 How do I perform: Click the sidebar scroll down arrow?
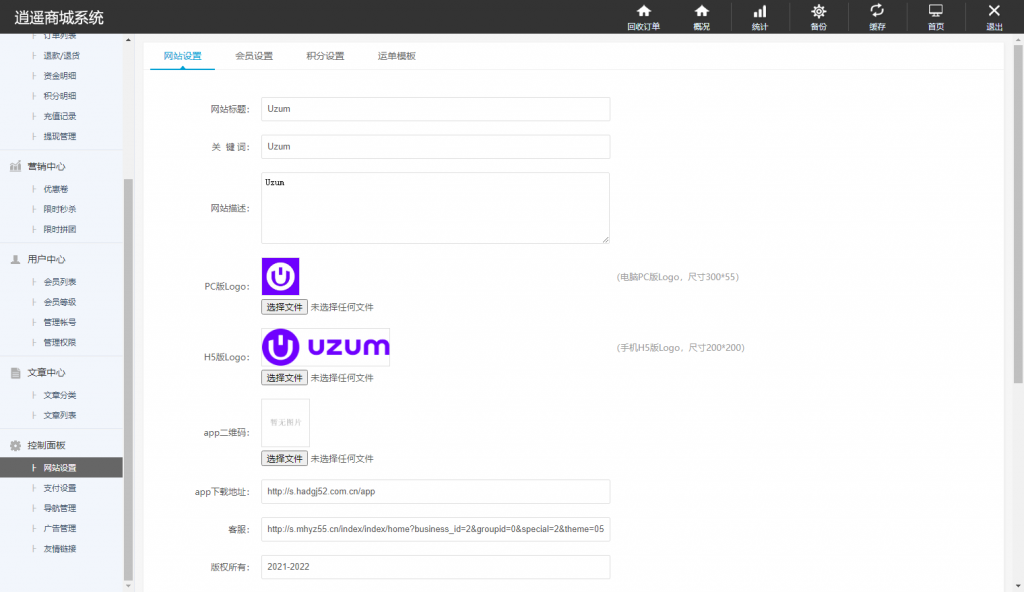pyautogui.click(x=128, y=586)
